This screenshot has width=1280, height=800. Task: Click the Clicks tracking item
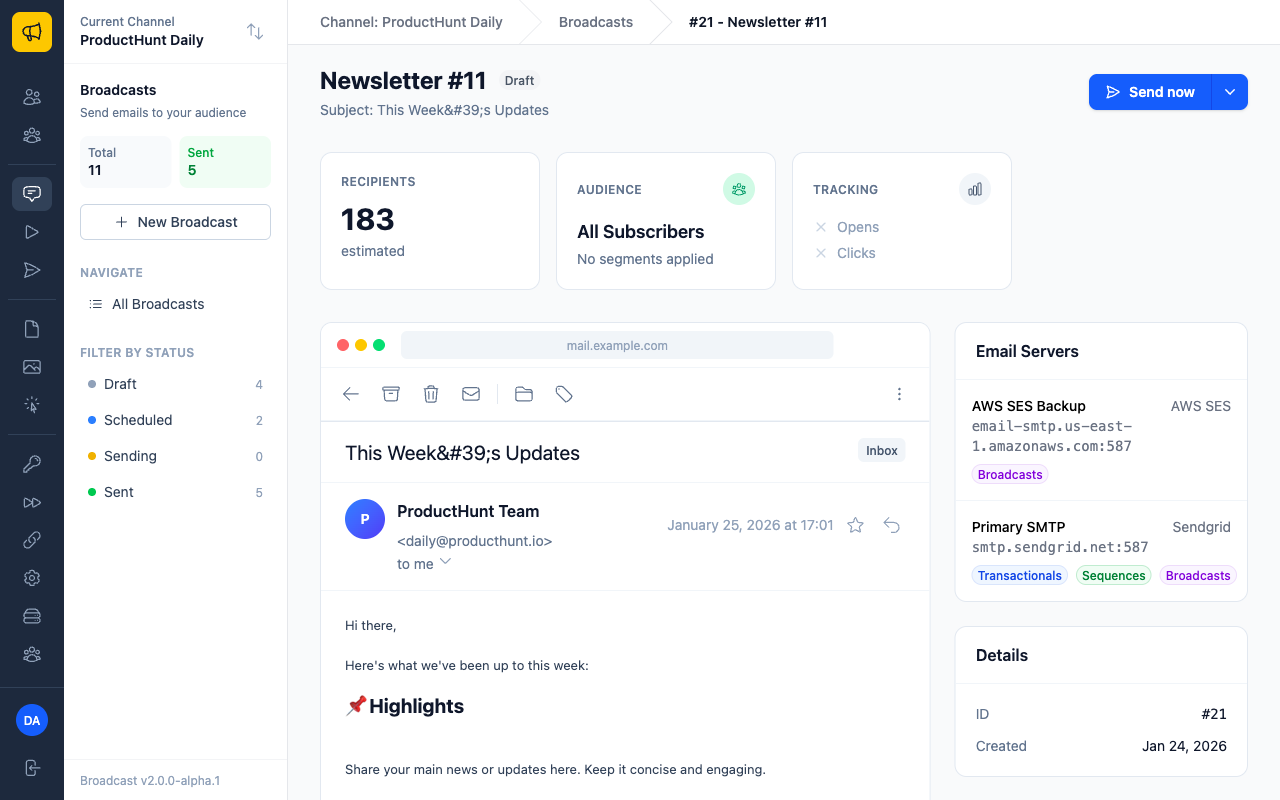pyautogui.click(x=856, y=253)
